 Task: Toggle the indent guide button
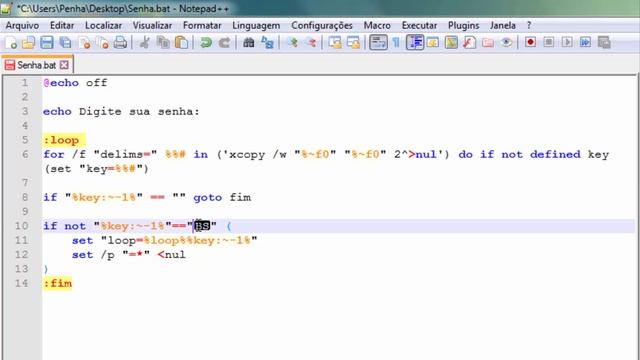[415, 42]
